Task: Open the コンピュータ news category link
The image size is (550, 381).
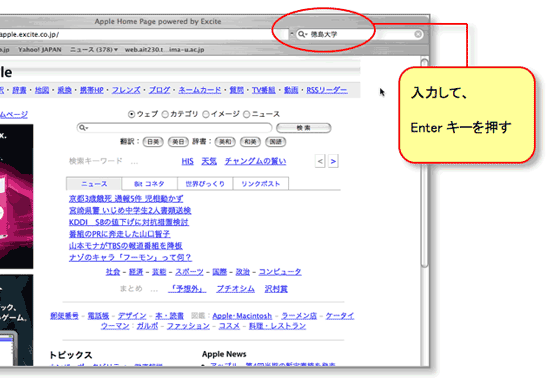Action: pyautogui.click(x=280, y=272)
